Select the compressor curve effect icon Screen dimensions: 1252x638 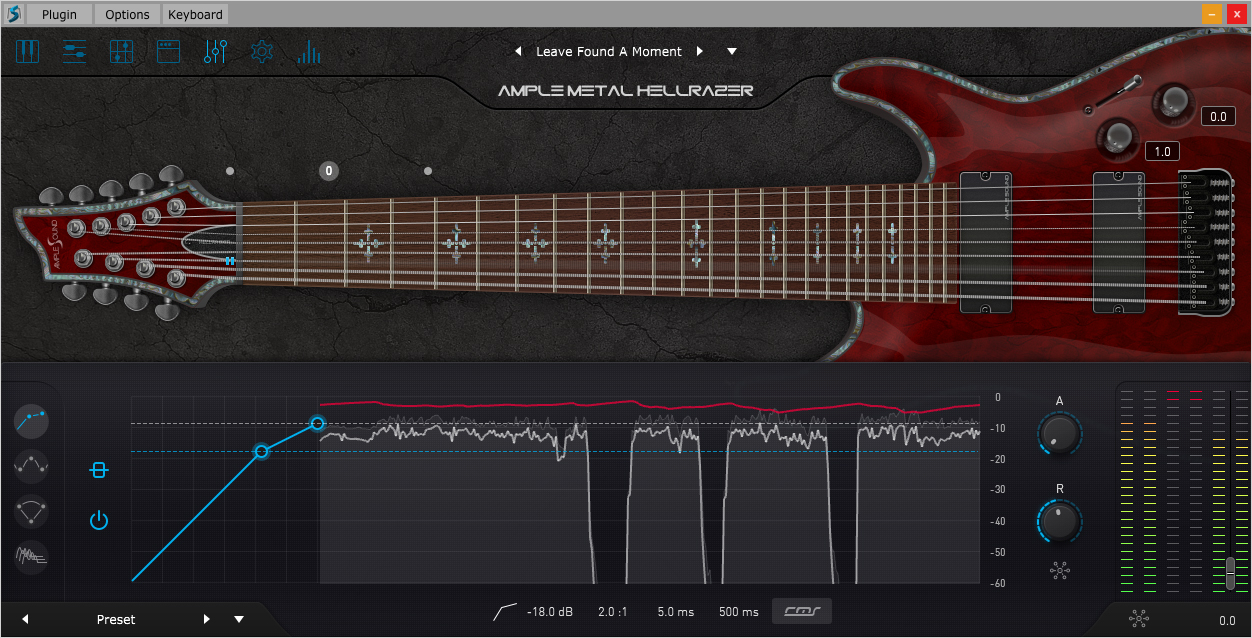[x=31, y=422]
